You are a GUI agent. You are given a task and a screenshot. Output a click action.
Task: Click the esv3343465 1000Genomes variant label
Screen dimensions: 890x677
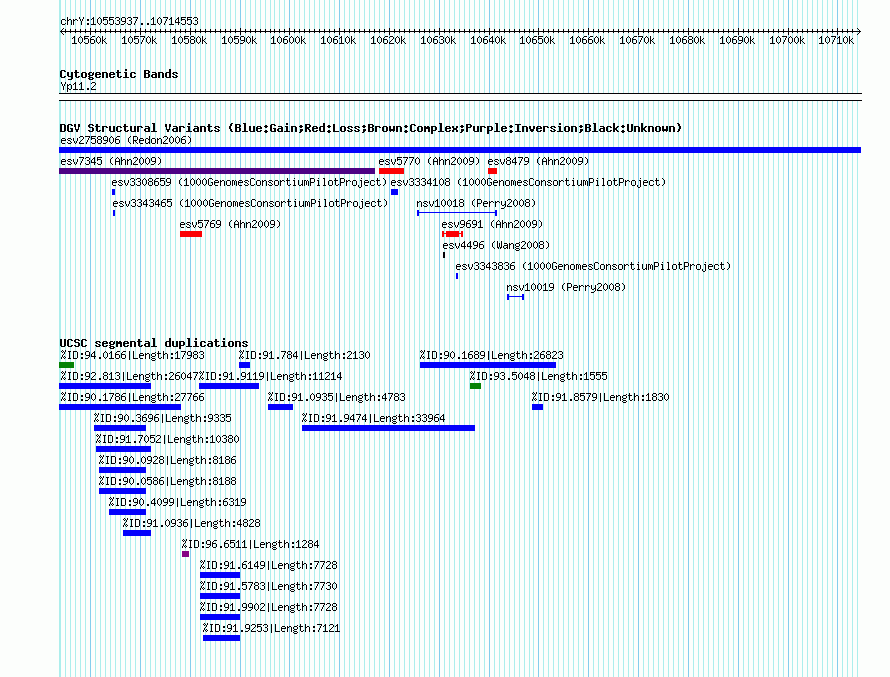coord(250,203)
